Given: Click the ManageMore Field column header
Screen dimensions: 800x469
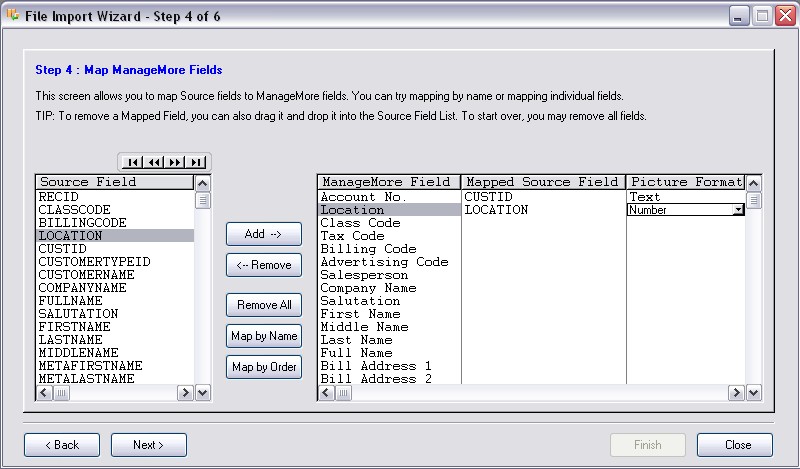Looking at the screenshot, I should [389, 182].
